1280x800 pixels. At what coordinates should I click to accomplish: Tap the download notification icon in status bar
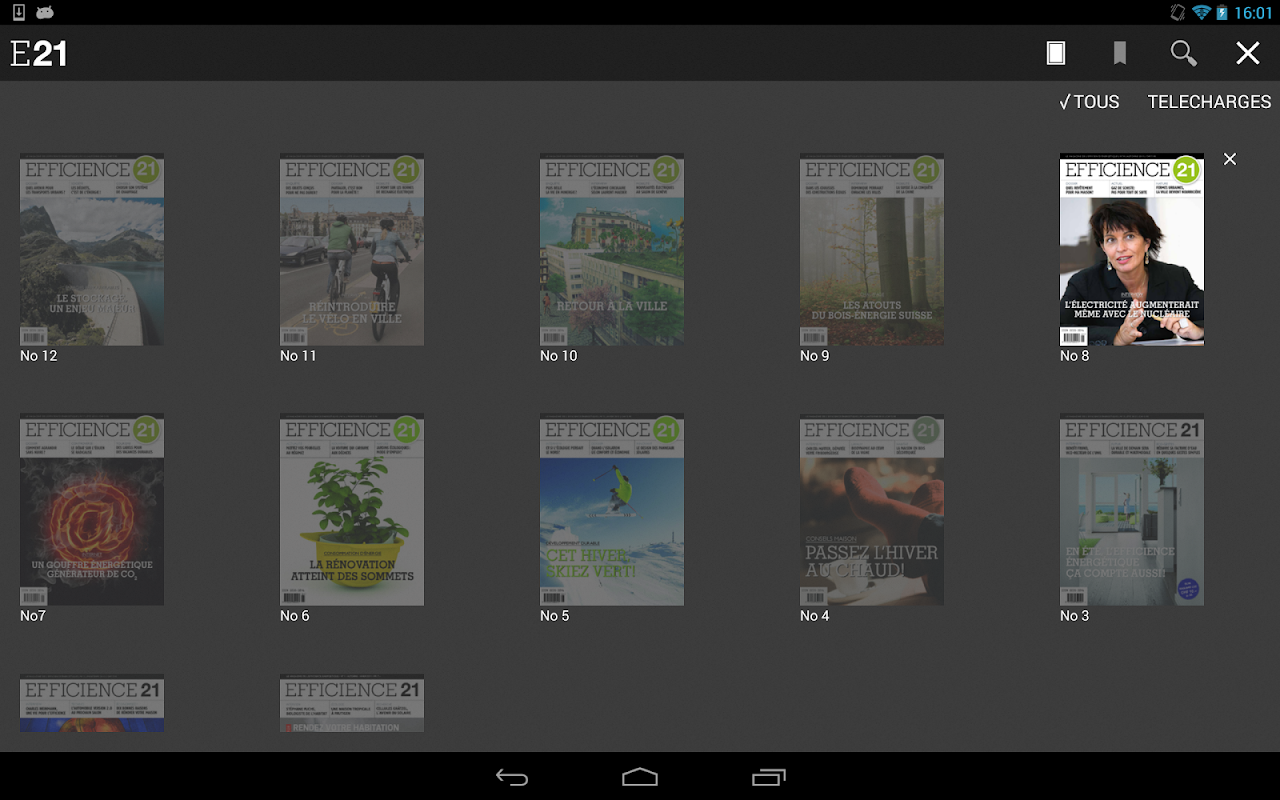point(19,12)
